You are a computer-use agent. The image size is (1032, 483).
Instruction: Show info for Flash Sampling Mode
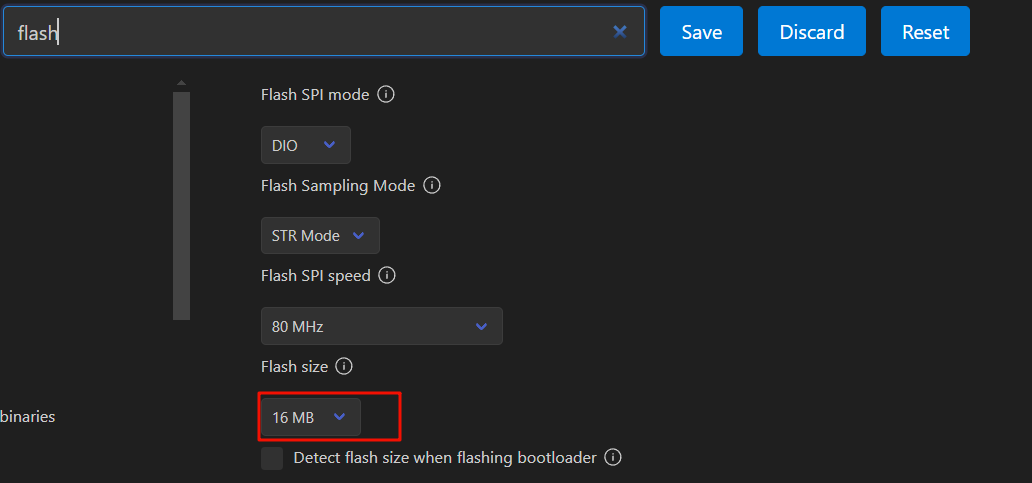click(432, 186)
